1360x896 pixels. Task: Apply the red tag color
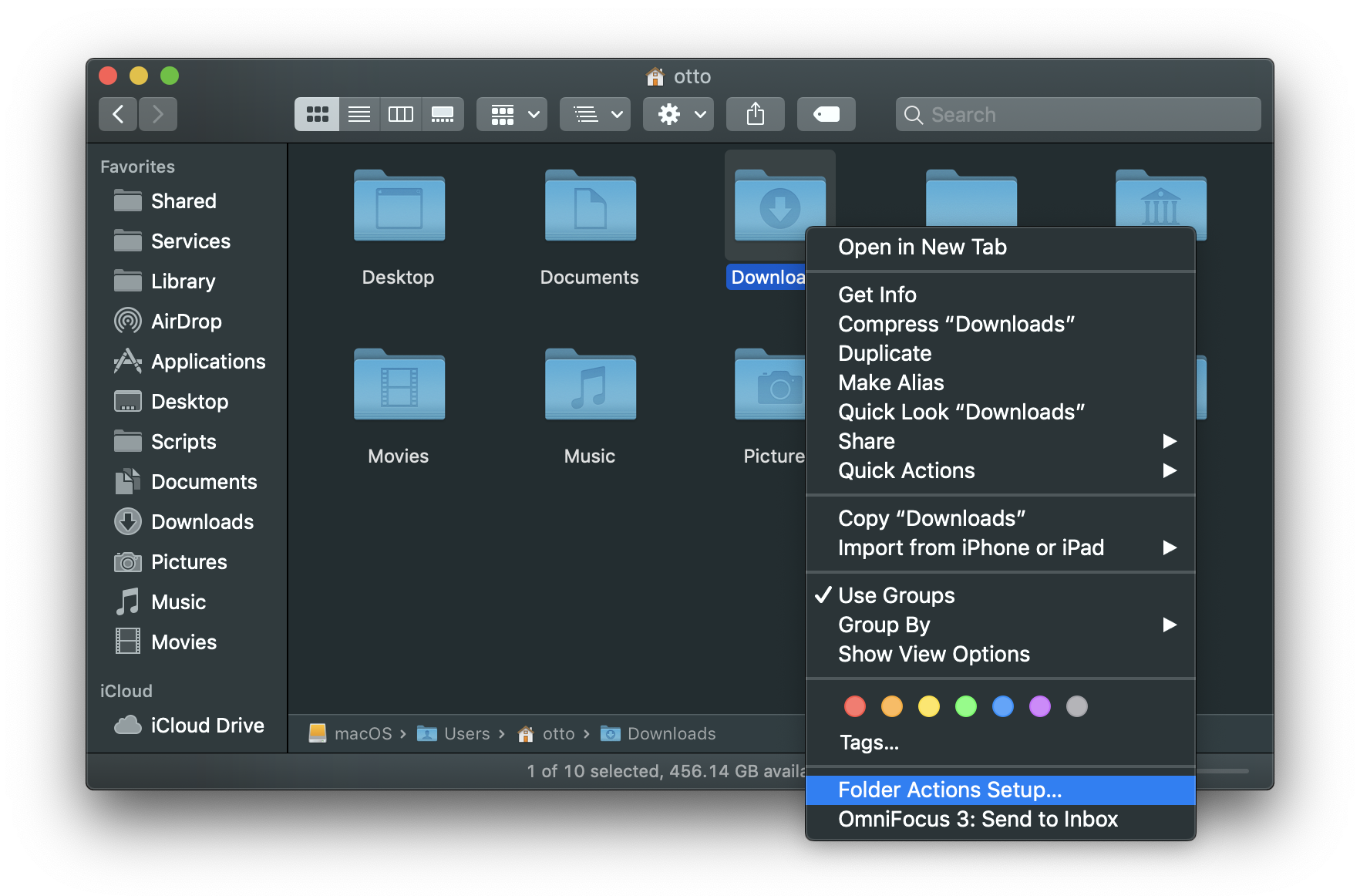pyautogui.click(x=854, y=706)
